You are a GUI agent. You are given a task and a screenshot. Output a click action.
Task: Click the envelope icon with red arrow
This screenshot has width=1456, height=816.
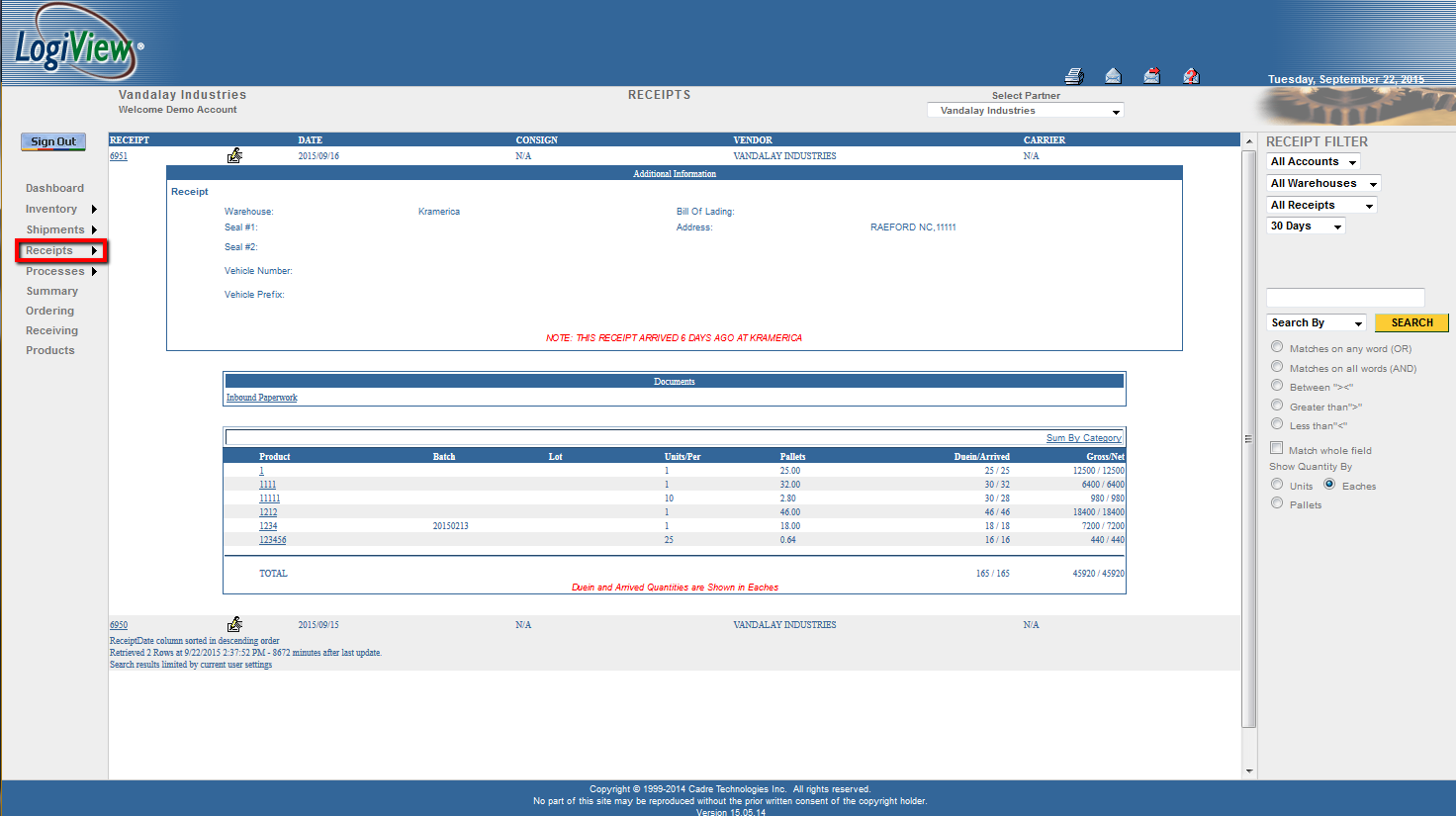(1151, 76)
